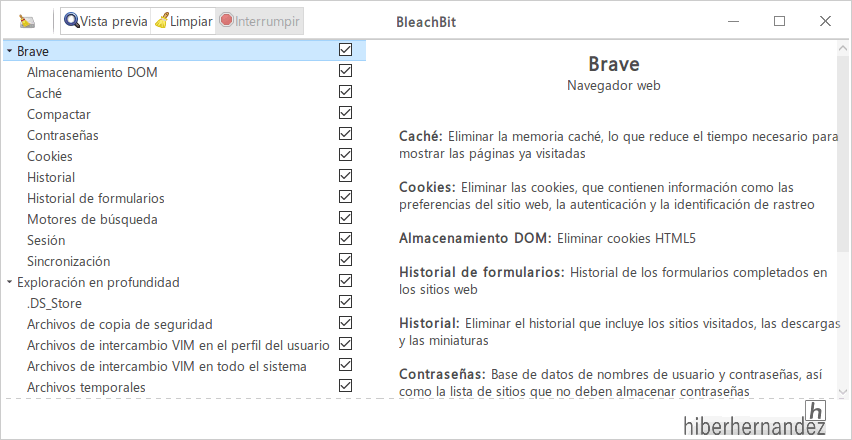Uncheck the Sesión checkbox
Image resolution: width=852 pixels, height=440 pixels.
pos(345,238)
